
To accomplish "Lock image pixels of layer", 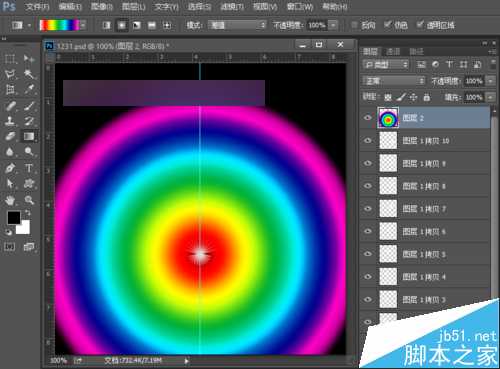I will point(401,97).
